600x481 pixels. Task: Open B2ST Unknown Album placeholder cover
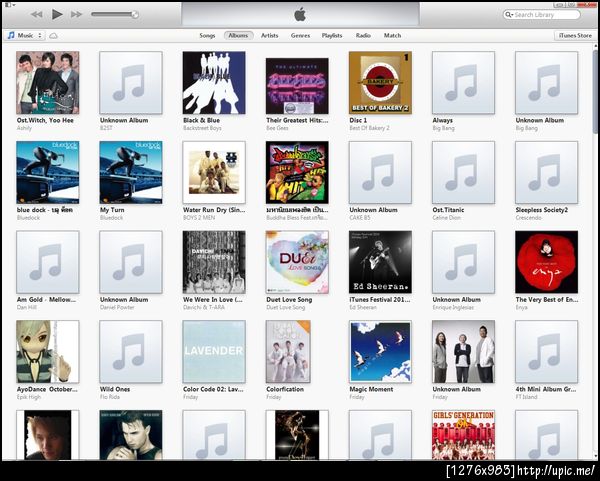tap(131, 83)
